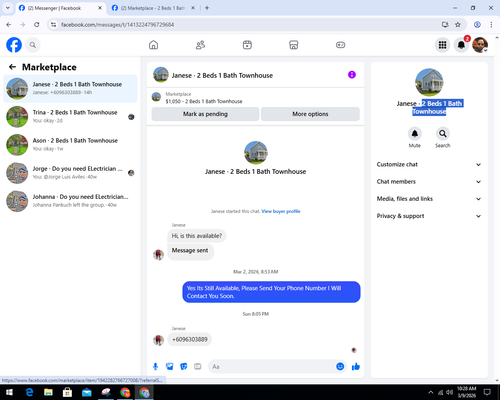Expand Chat members section
Image resolution: width=500 pixels, height=400 pixels.
click(x=429, y=182)
